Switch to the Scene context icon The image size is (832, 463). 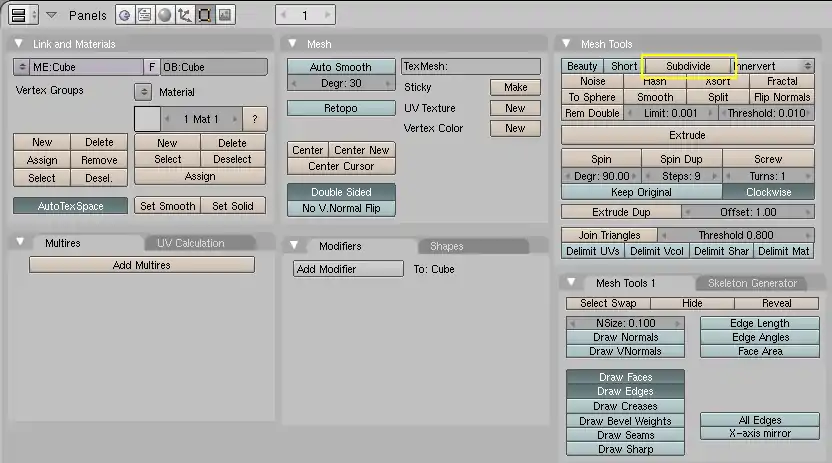[x=225, y=15]
